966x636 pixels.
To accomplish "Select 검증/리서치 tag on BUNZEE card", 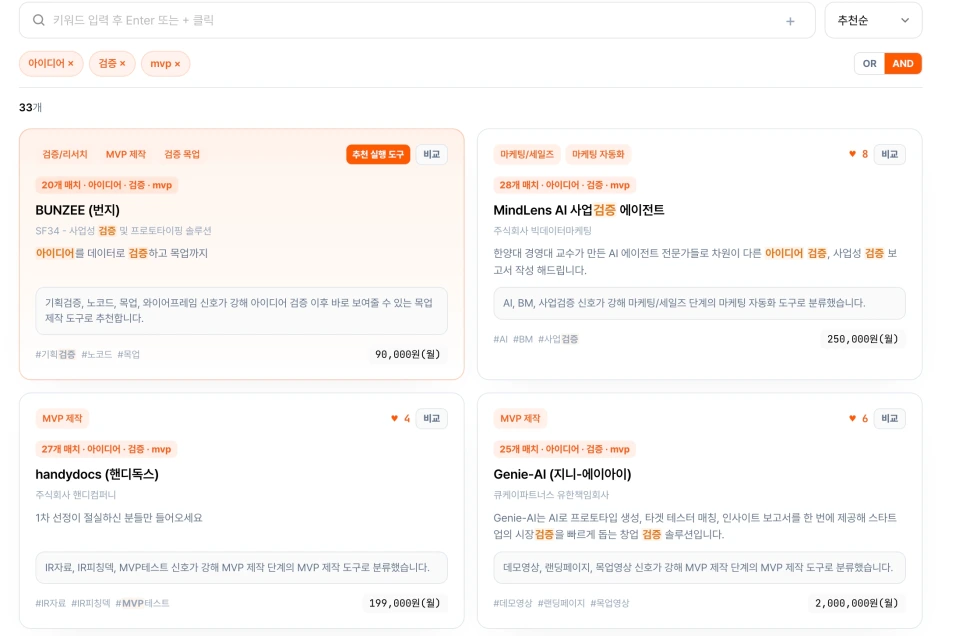I will (65, 154).
